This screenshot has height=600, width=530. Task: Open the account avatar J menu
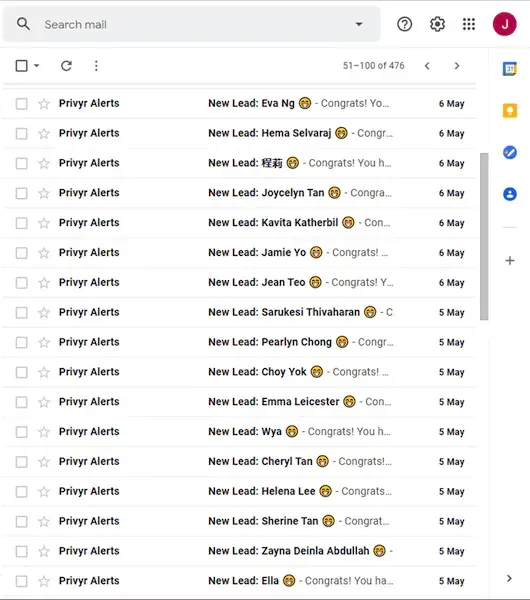[x=505, y=24]
